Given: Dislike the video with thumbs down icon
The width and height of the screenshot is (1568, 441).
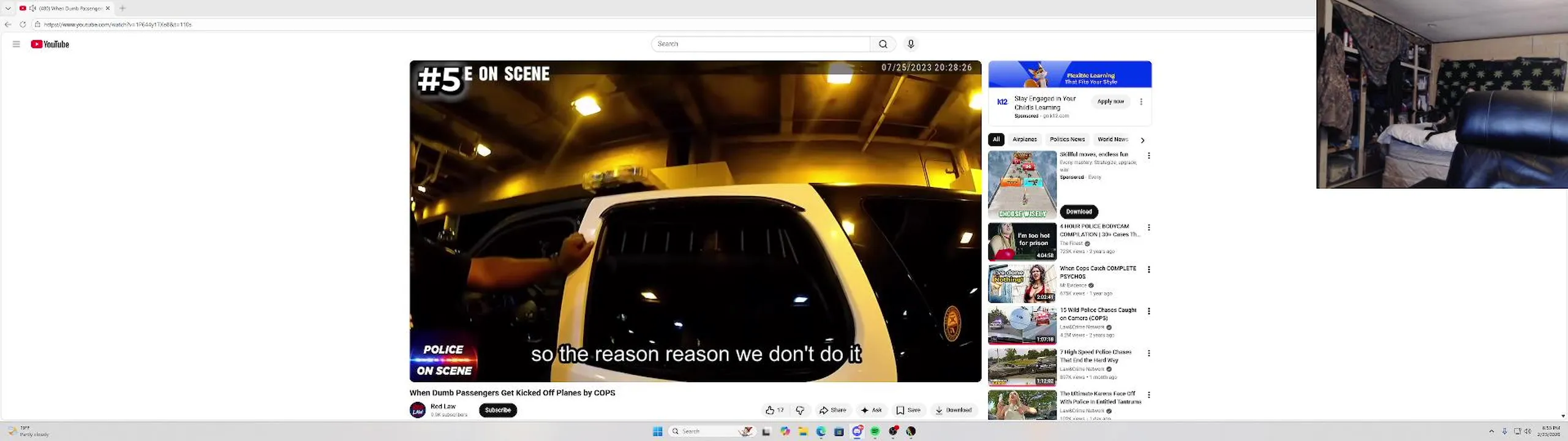Looking at the screenshot, I should click(x=800, y=410).
